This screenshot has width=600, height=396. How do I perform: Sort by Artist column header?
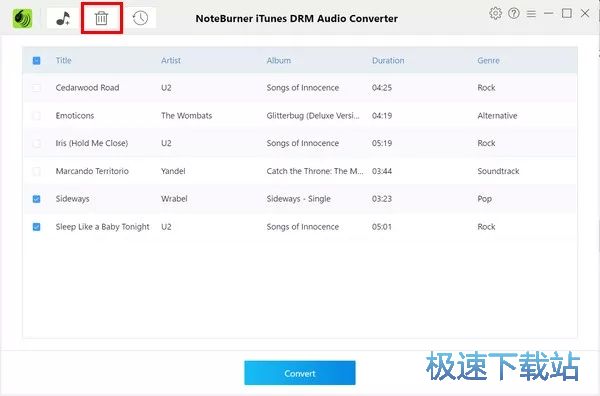(x=171, y=60)
